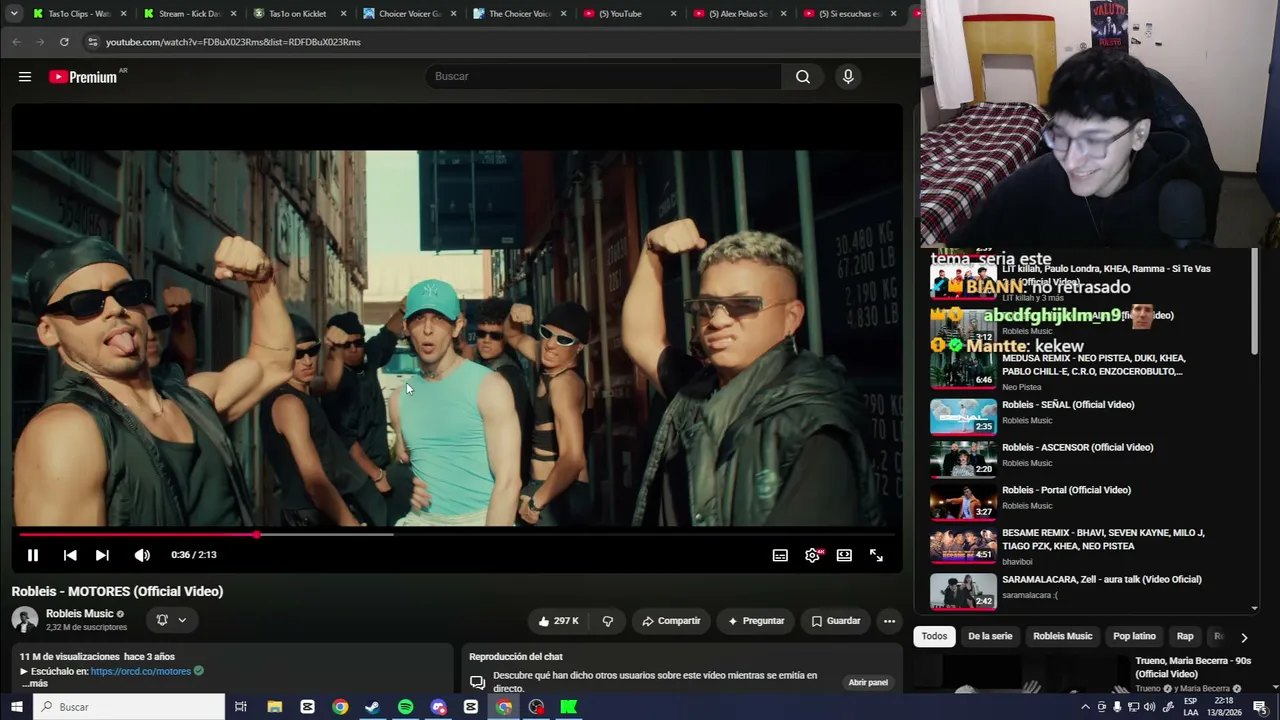Enter full screen mode

[876, 555]
